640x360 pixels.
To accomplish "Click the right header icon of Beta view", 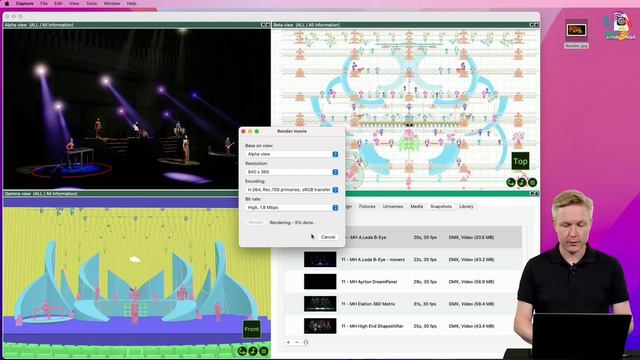I will tap(536, 25).
